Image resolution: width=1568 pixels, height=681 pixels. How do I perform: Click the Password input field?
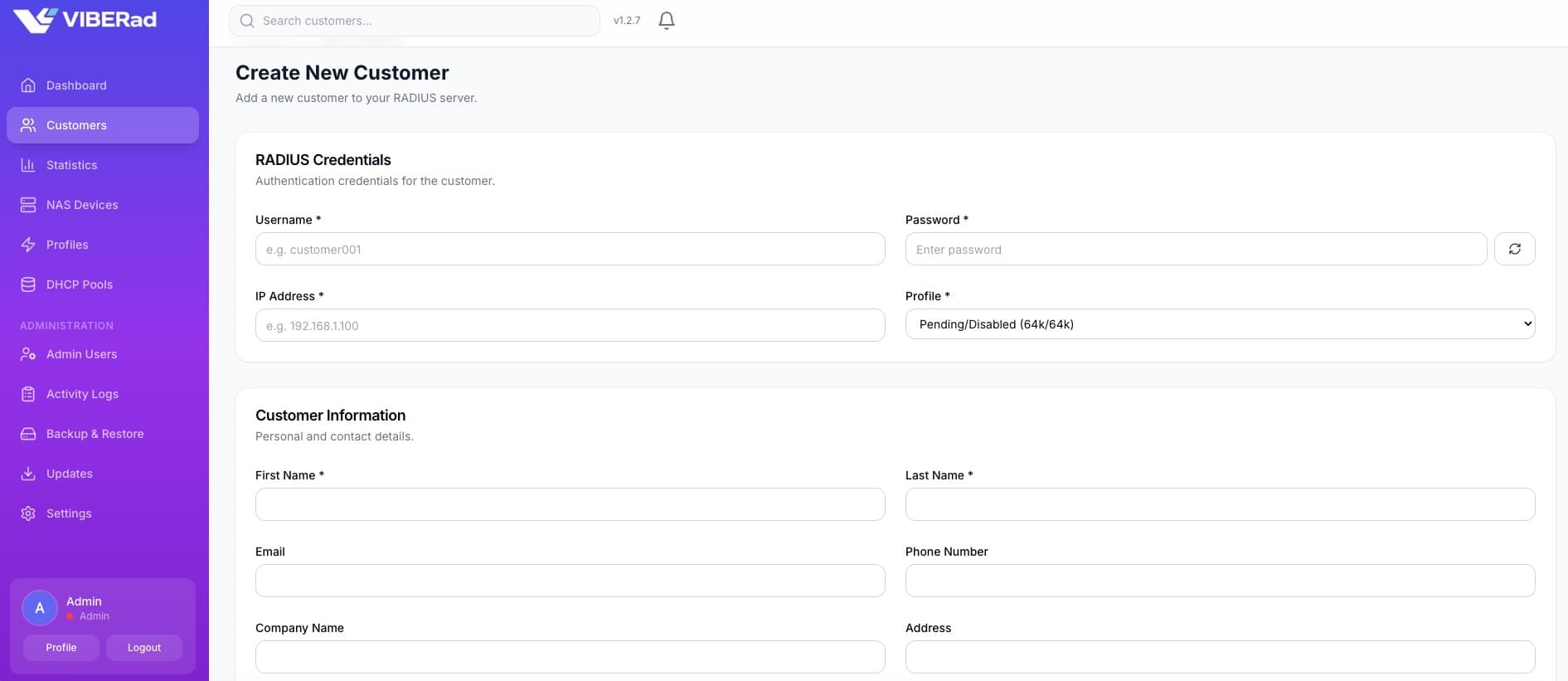(x=1196, y=249)
